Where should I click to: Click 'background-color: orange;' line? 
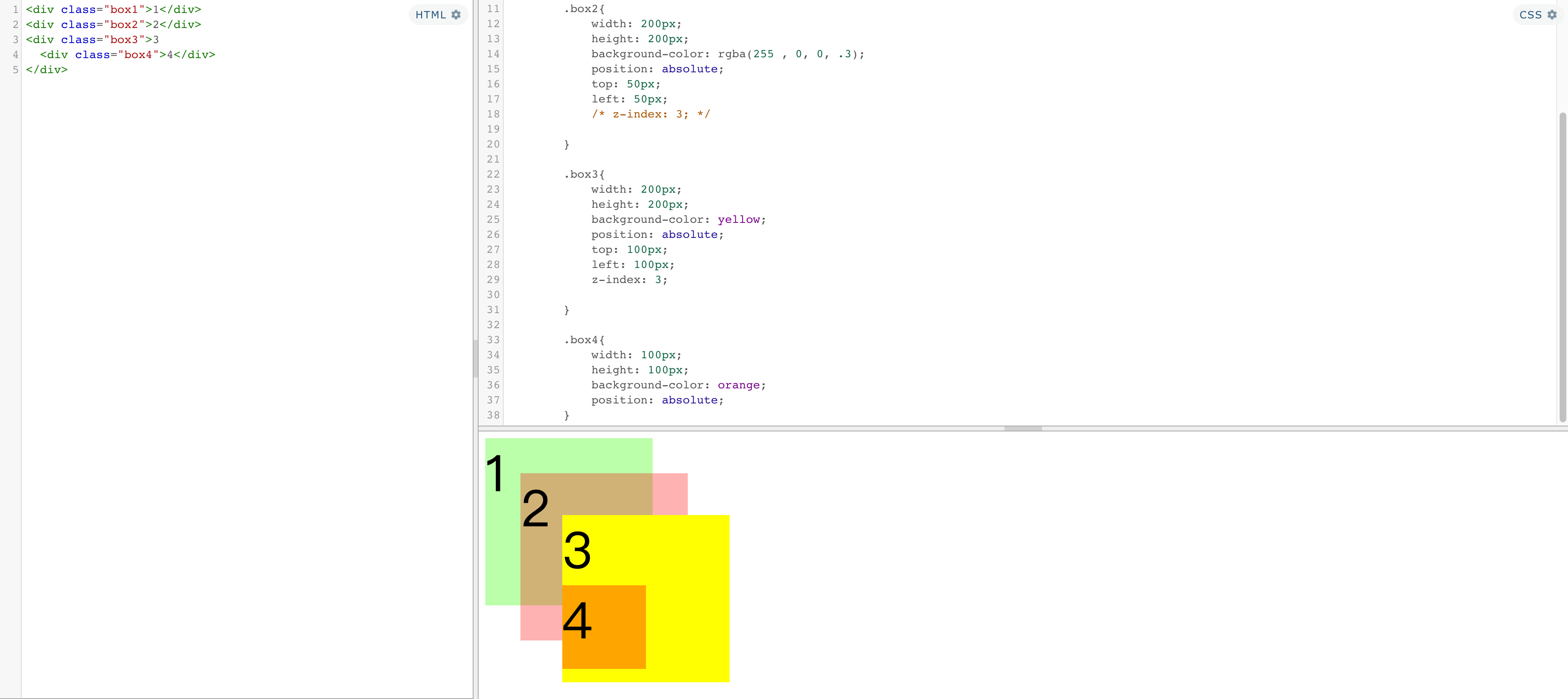coord(678,385)
